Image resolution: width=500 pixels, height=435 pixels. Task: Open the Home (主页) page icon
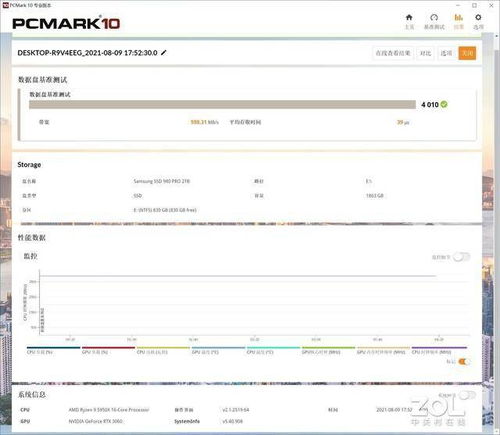pyautogui.click(x=409, y=18)
